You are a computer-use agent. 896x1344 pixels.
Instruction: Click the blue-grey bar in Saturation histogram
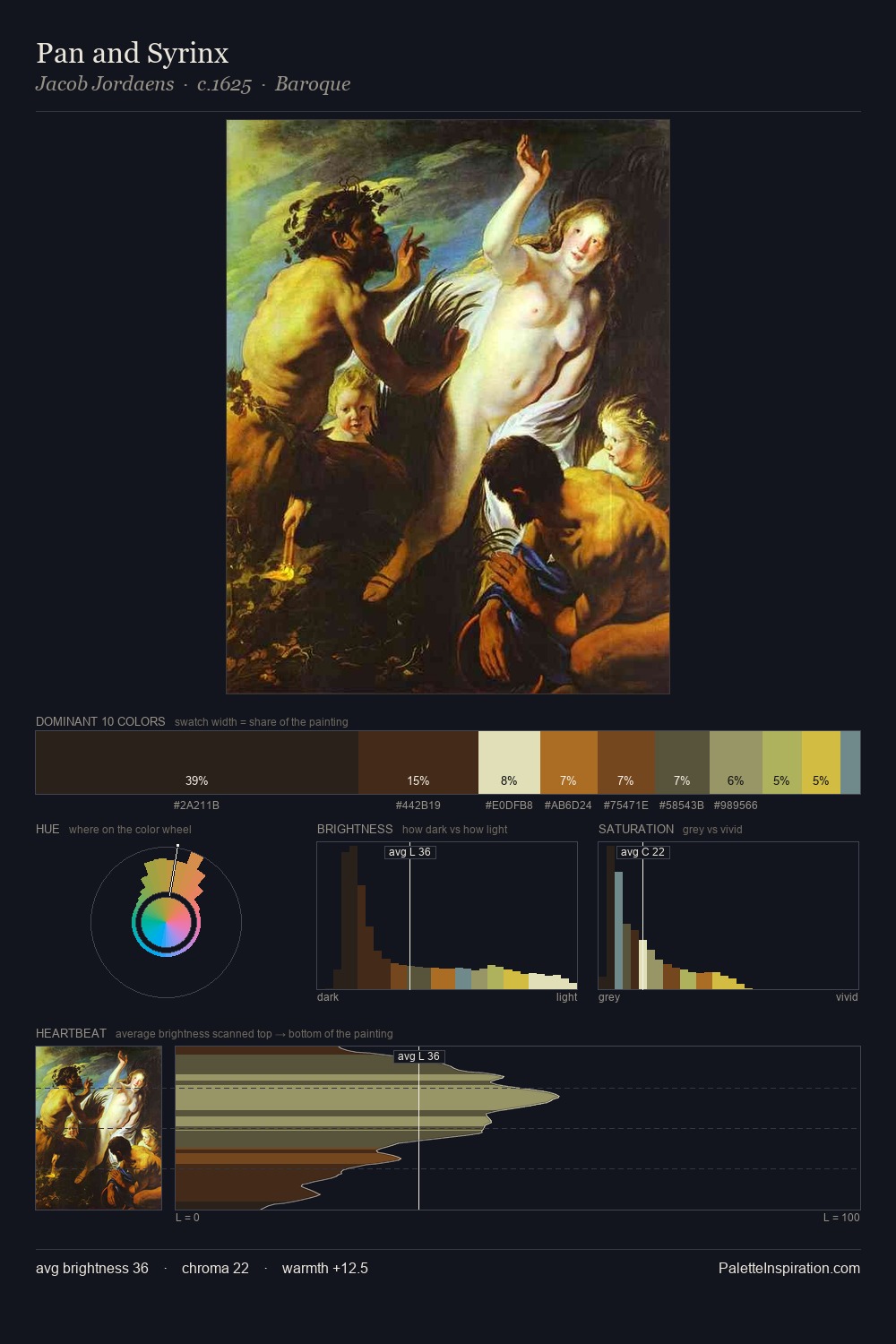[x=619, y=930]
